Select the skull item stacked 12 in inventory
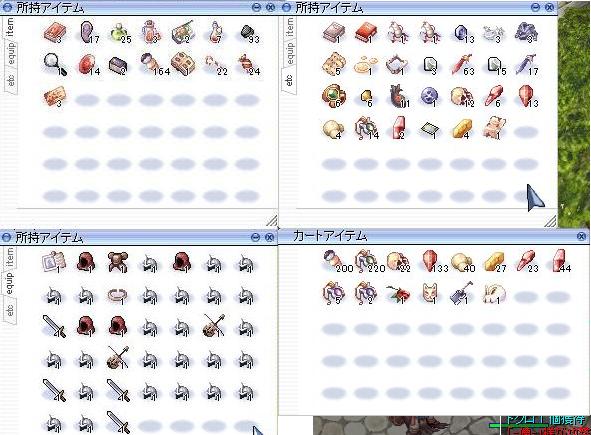This screenshot has height=435, width=591. 461,97
